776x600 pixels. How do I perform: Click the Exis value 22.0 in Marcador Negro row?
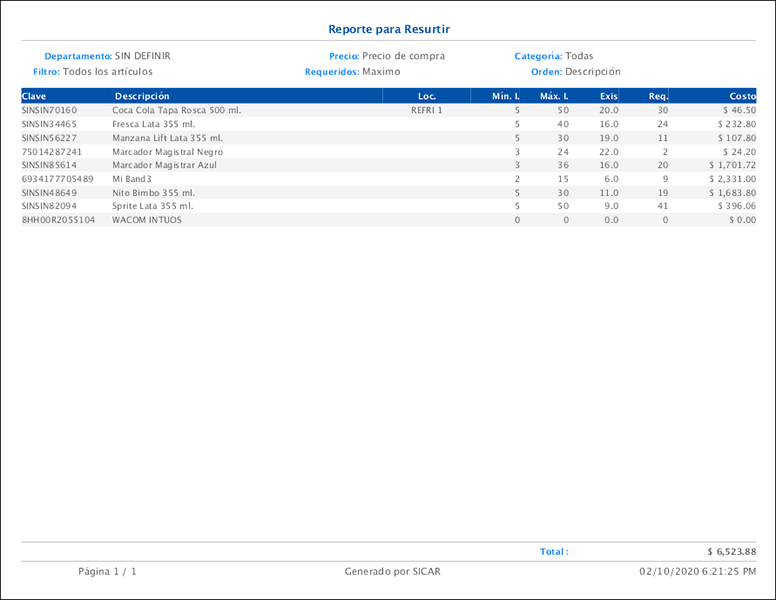(609, 152)
